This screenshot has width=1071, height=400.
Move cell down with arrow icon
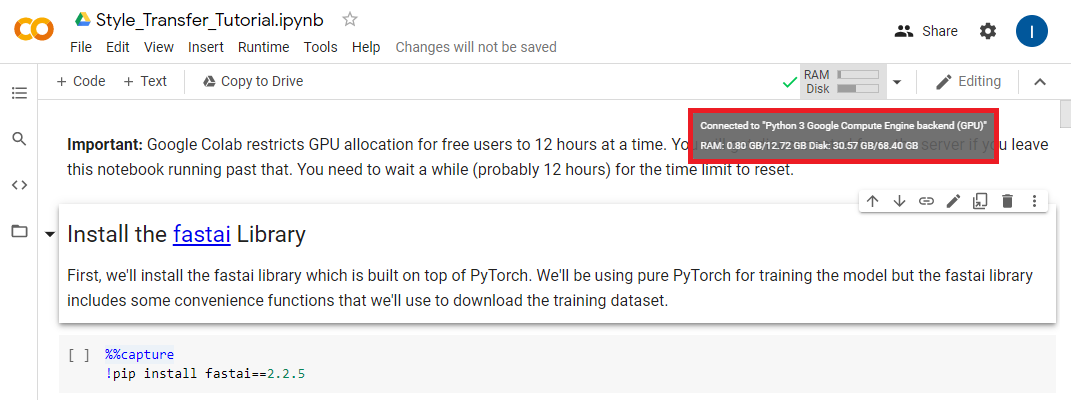[900, 201]
